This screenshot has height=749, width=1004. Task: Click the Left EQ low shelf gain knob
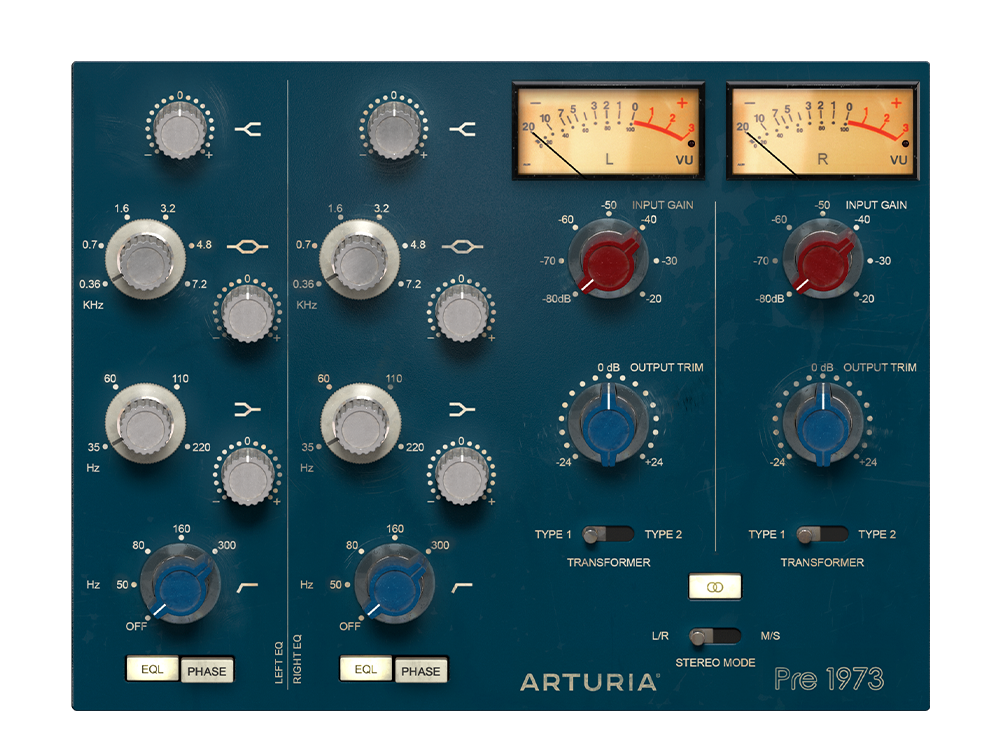pyautogui.click(x=247, y=476)
